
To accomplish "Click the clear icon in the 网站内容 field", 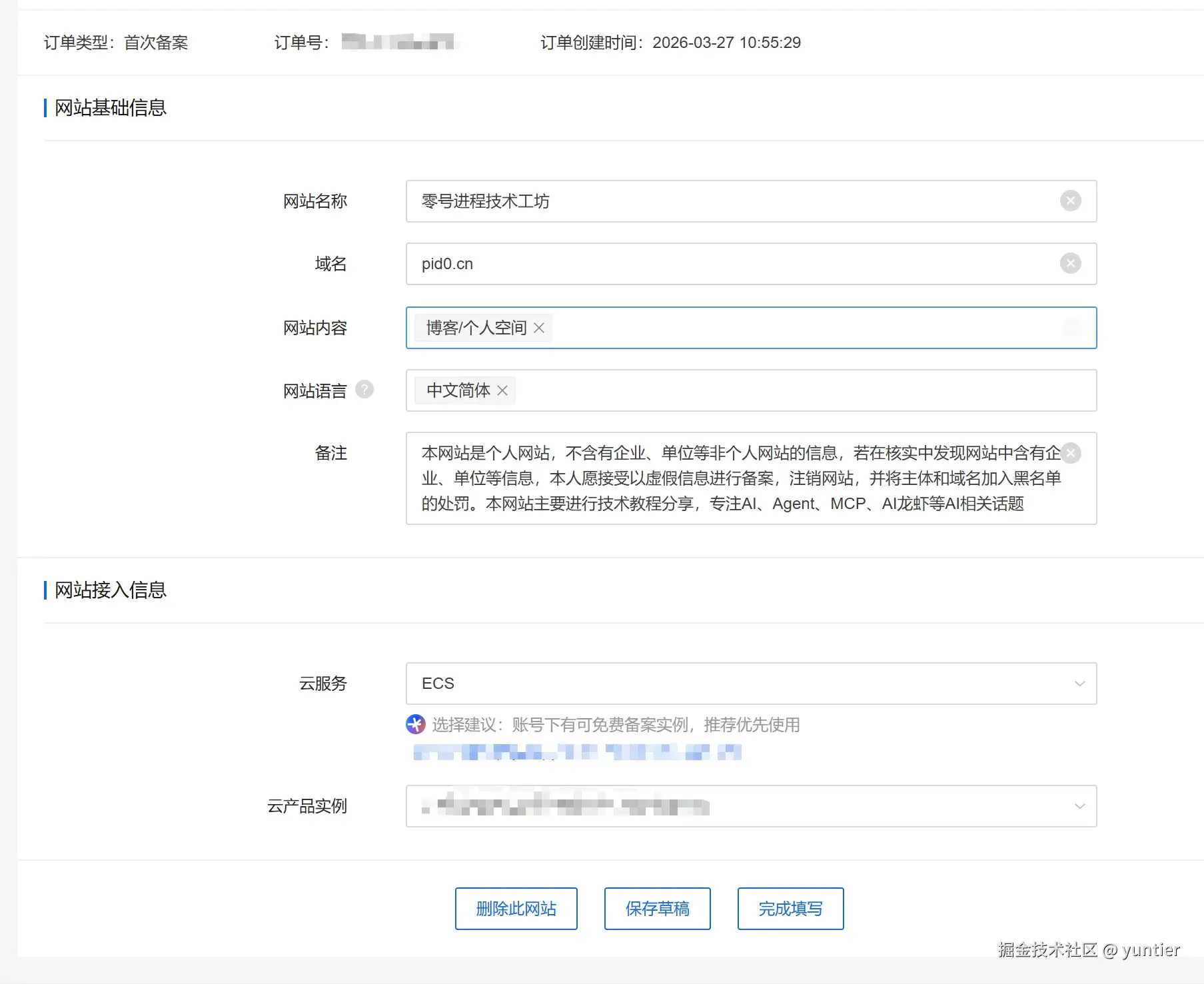I will click(1071, 328).
